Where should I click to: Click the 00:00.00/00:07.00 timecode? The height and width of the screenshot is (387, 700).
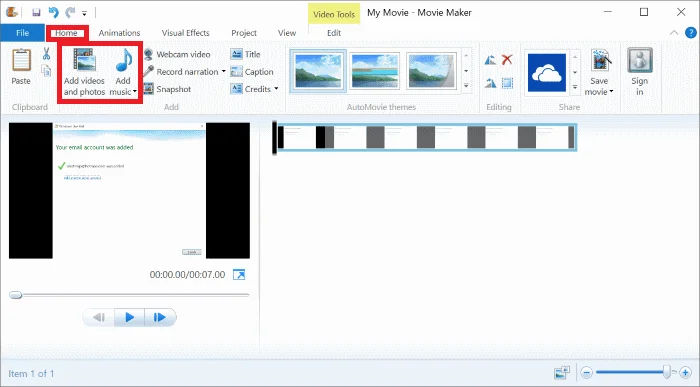(x=187, y=275)
